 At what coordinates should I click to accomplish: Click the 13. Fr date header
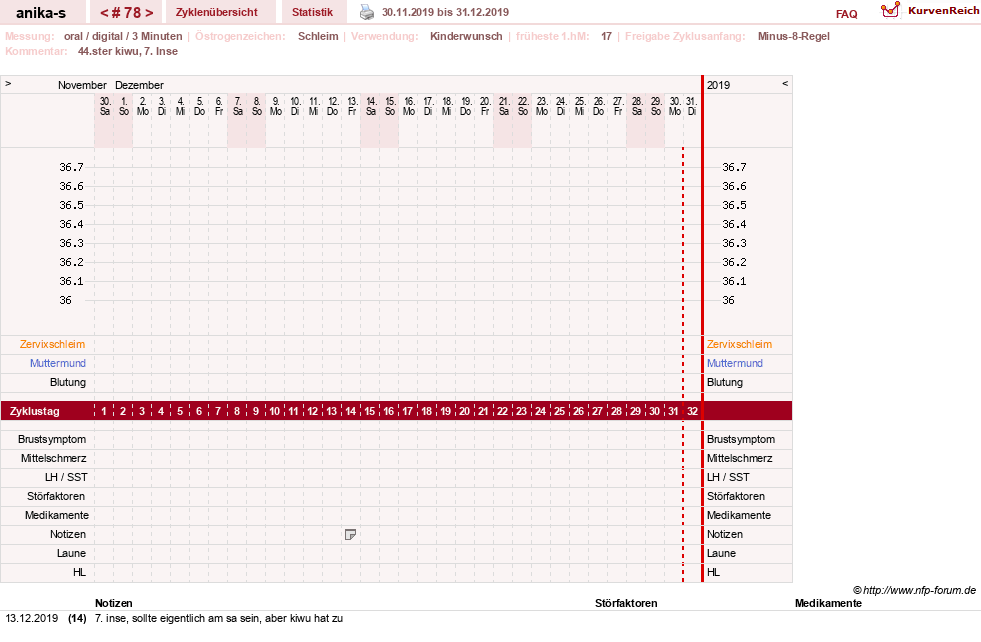pos(352,106)
